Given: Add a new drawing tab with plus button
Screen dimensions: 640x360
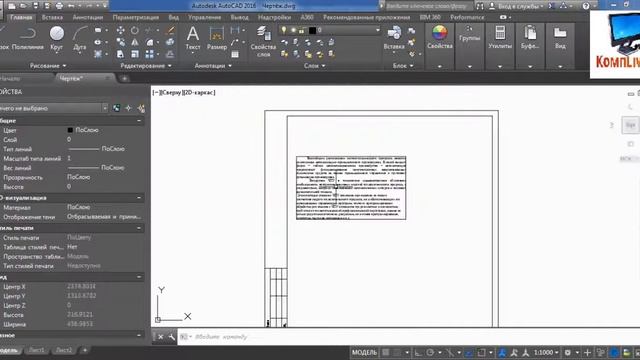Looking at the screenshot, I should 124,78.
